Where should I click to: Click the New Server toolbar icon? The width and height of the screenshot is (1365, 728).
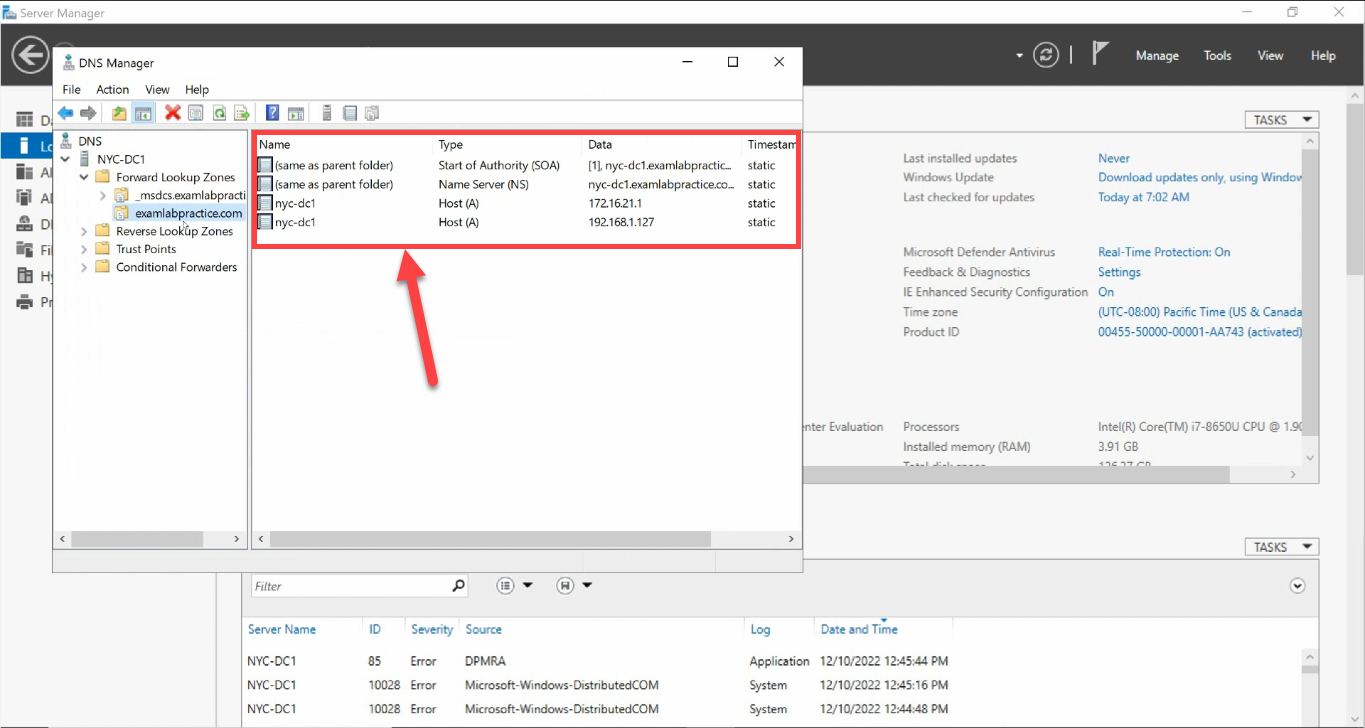click(x=326, y=113)
